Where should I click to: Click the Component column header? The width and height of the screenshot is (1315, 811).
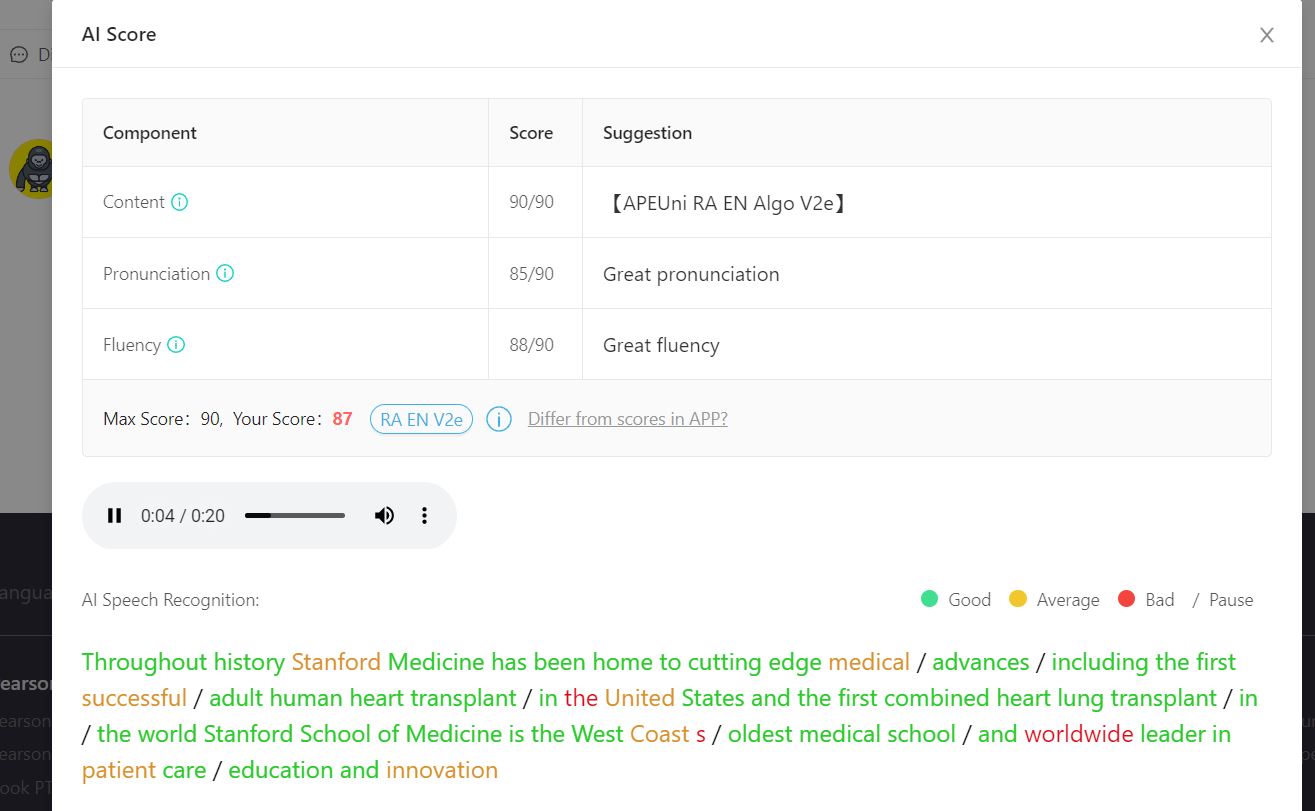[150, 133]
